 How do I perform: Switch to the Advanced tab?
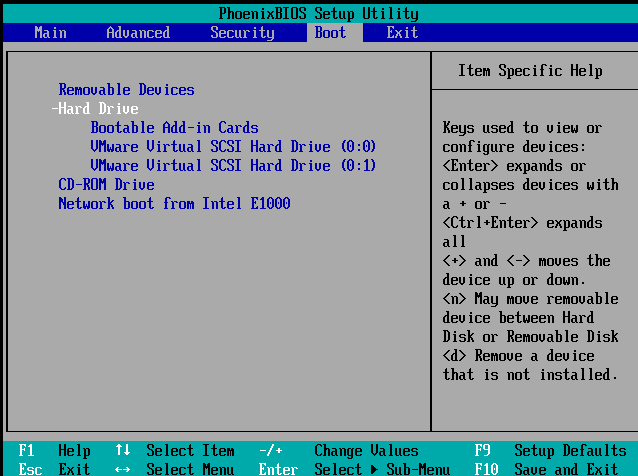pyautogui.click(x=138, y=33)
